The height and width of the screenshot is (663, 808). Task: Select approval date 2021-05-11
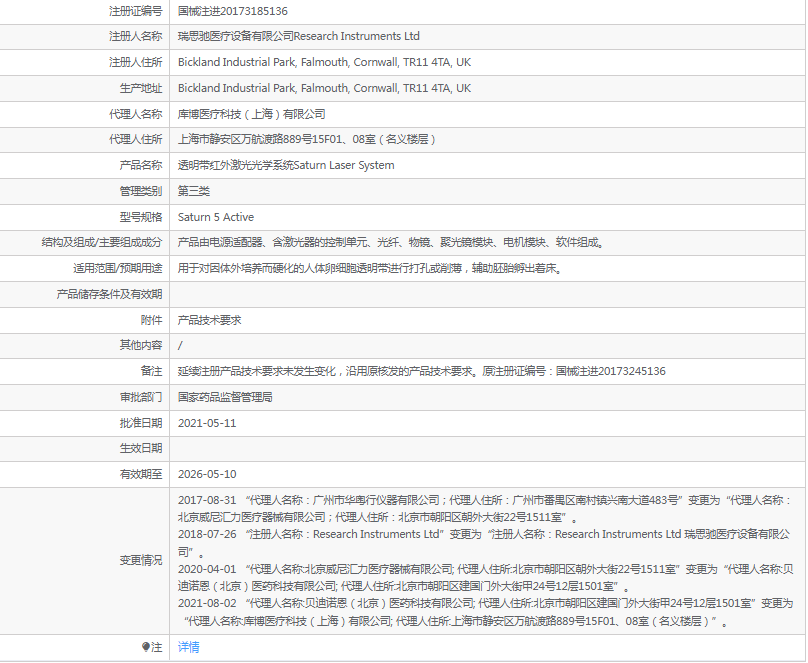(207, 423)
